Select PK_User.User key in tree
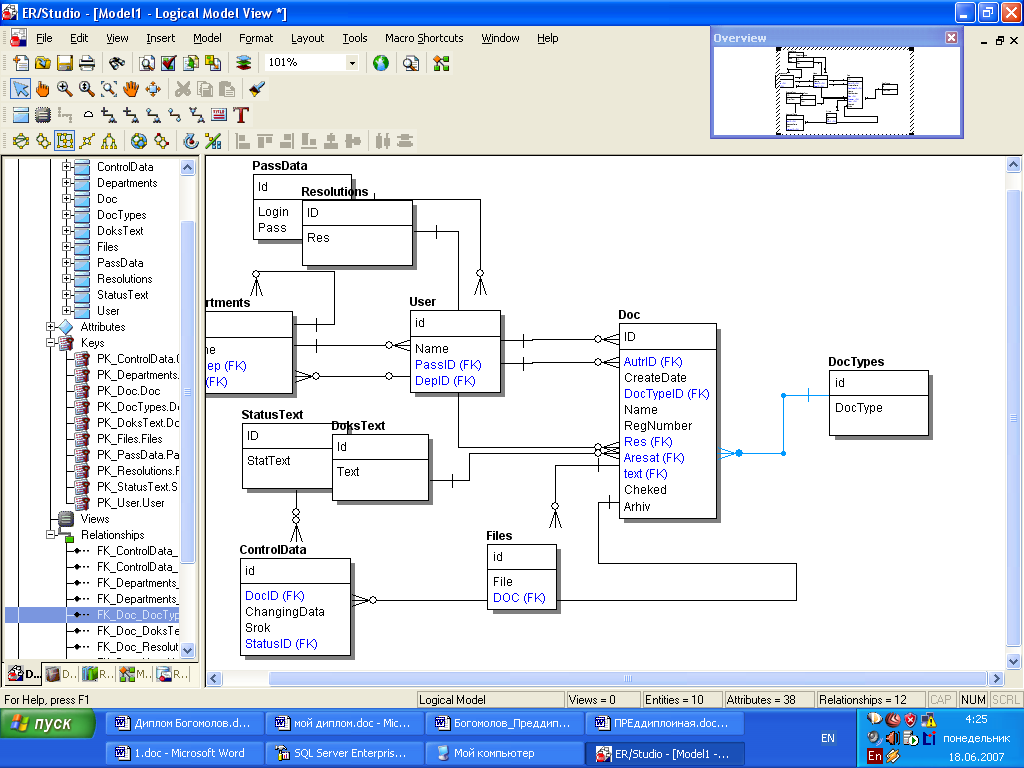1024x768 pixels. pyautogui.click(x=131, y=503)
